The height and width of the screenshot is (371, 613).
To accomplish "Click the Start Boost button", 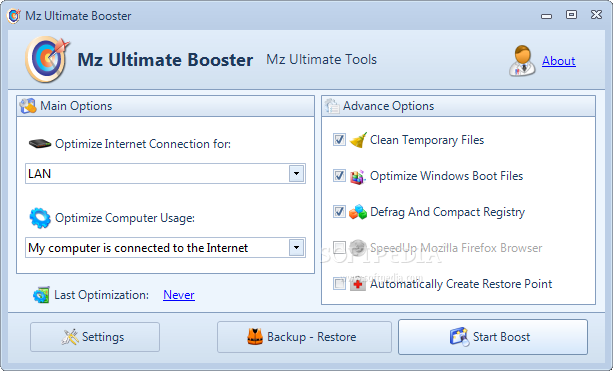I will [x=493, y=337].
